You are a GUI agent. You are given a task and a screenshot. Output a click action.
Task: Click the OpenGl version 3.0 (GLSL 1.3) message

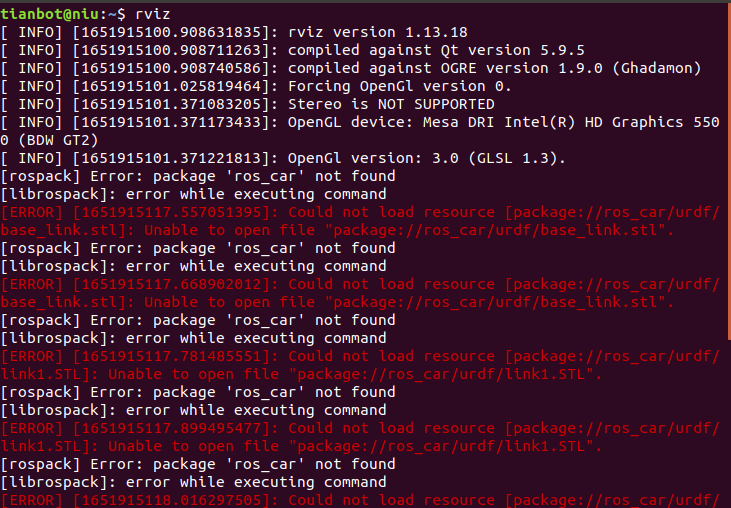[x=426, y=158]
